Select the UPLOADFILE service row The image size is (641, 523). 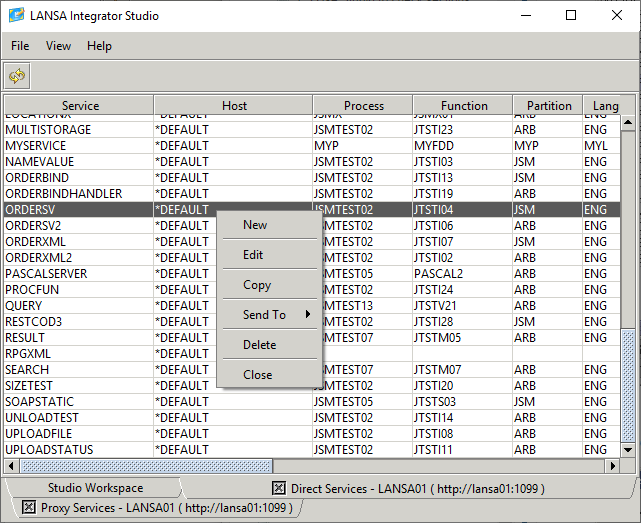39,434
